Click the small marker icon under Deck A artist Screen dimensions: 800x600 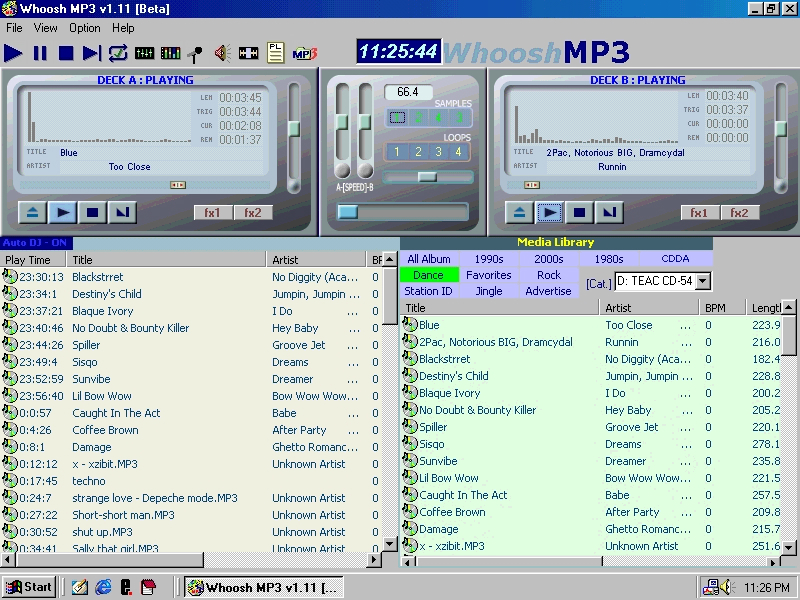click(x=178, y=185)
